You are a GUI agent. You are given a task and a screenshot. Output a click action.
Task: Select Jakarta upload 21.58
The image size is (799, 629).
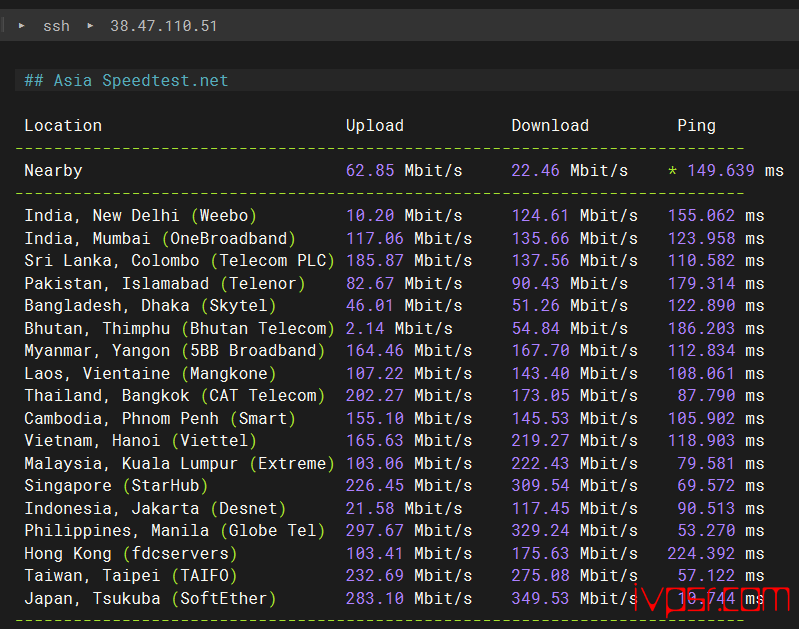[x=370, y=508]
